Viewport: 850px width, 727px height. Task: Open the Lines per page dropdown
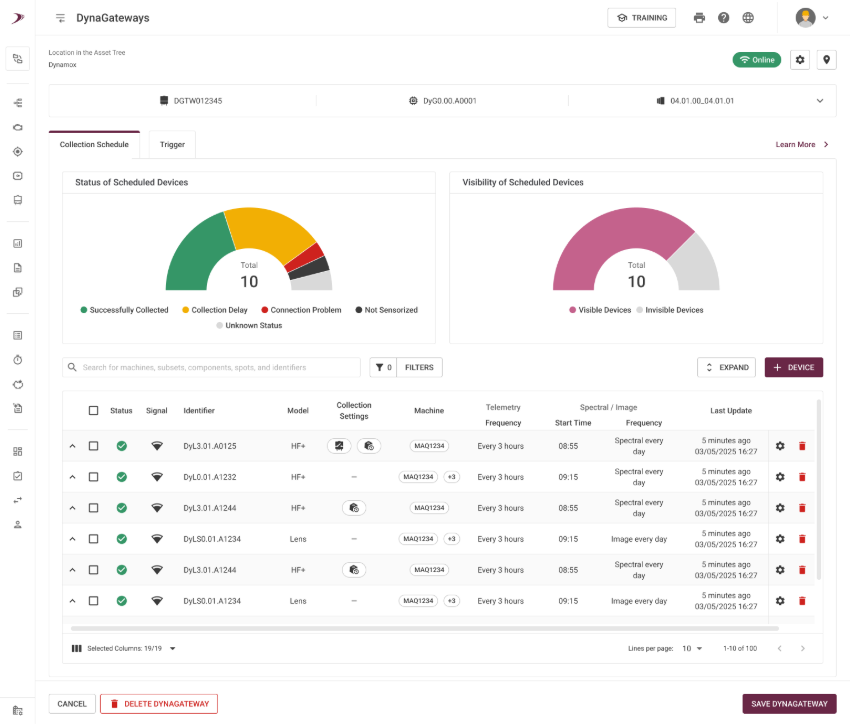(692, 649)
